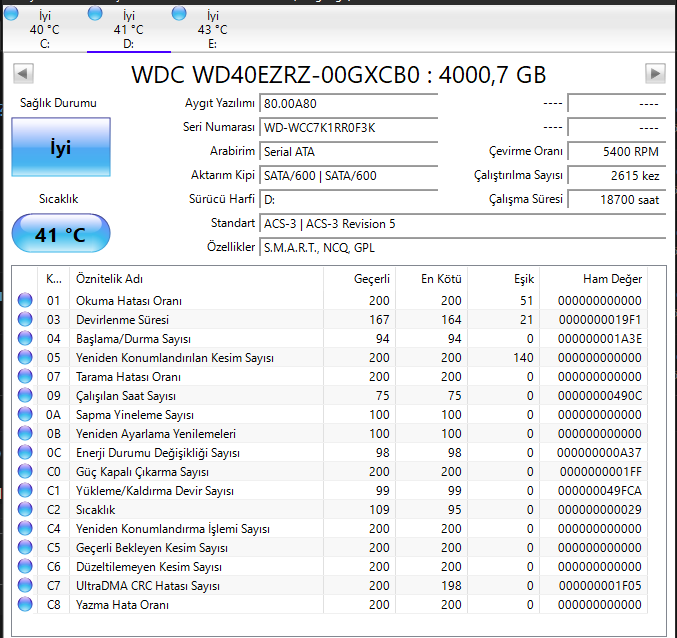
Task: Click status orb of Okuma Hatası Oranı row
Action: [x=25, y=300]
